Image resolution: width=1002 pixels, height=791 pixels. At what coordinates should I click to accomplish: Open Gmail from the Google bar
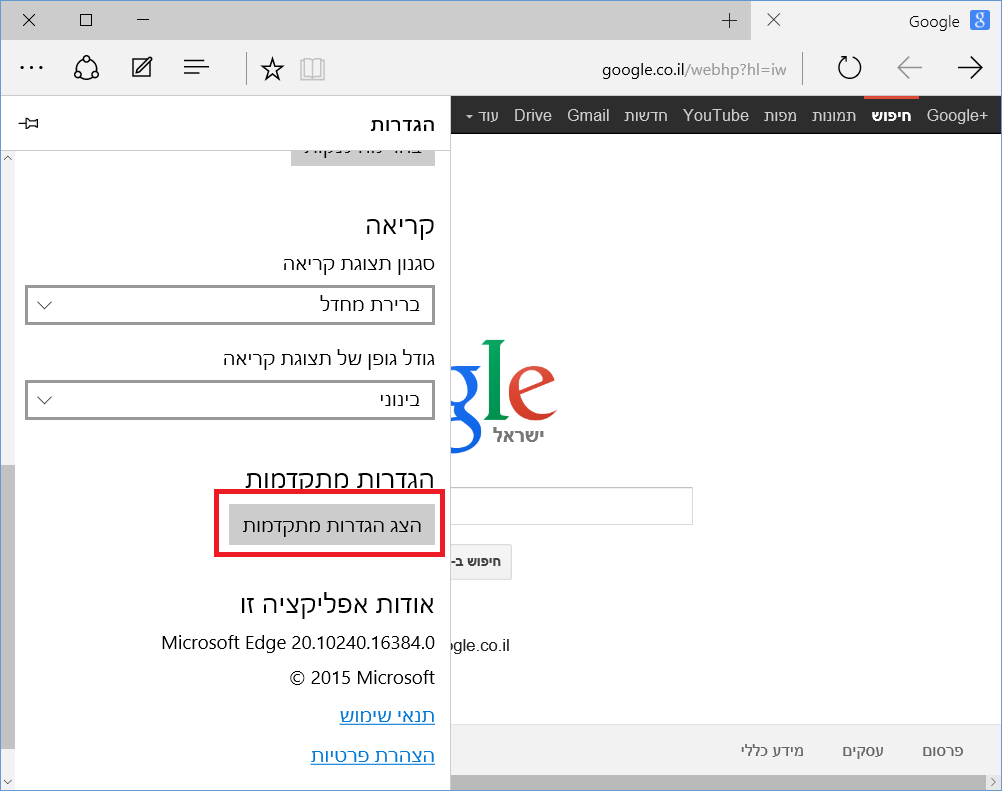pos(588,115)
